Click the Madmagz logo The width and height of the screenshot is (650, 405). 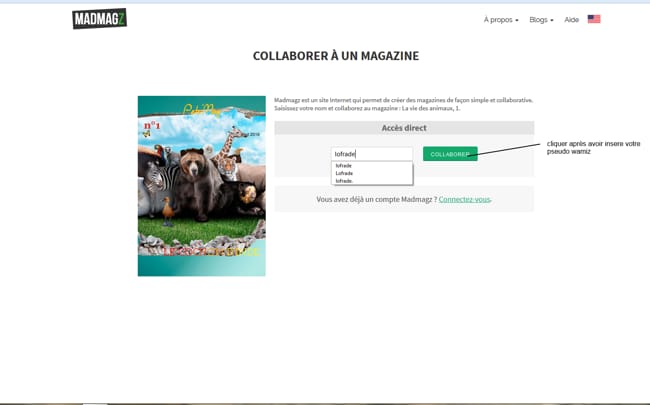click(99, 19)
